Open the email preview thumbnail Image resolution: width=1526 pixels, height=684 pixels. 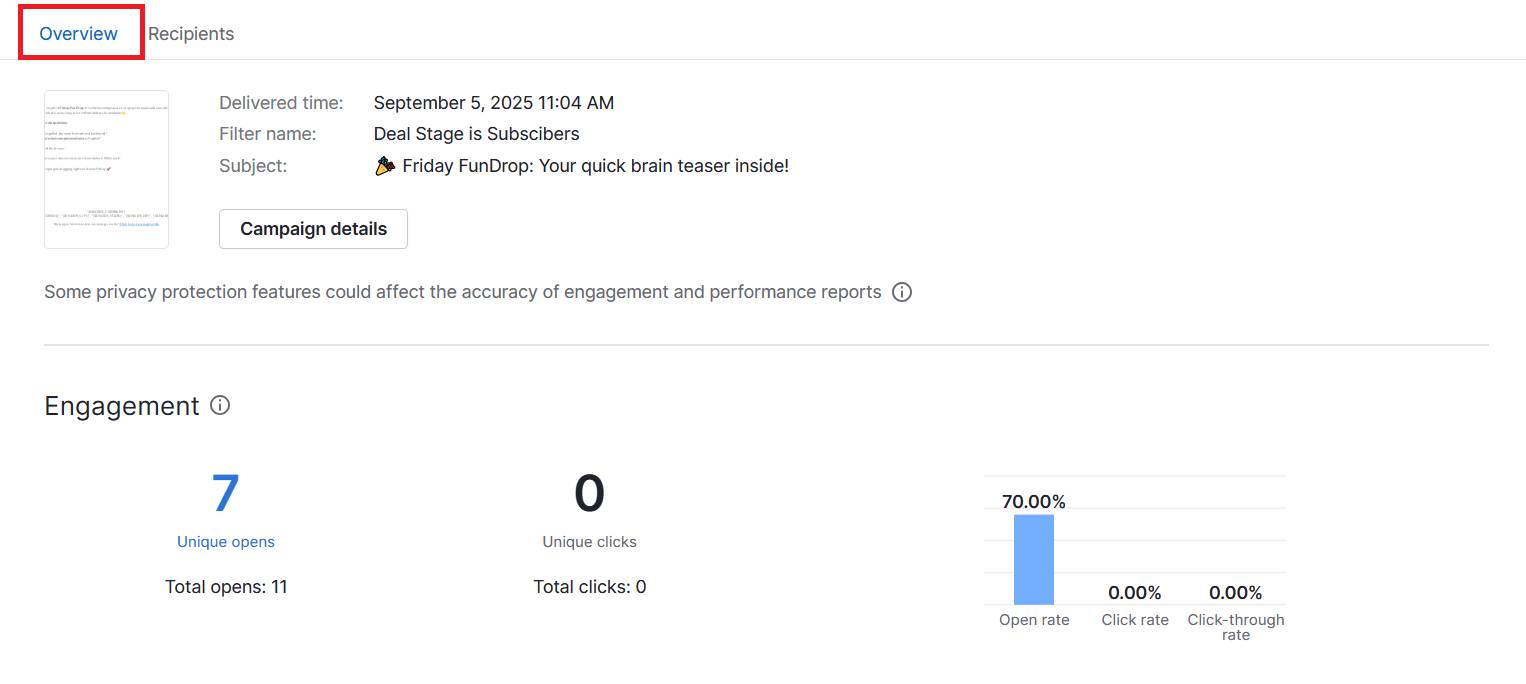click(106, 168)
